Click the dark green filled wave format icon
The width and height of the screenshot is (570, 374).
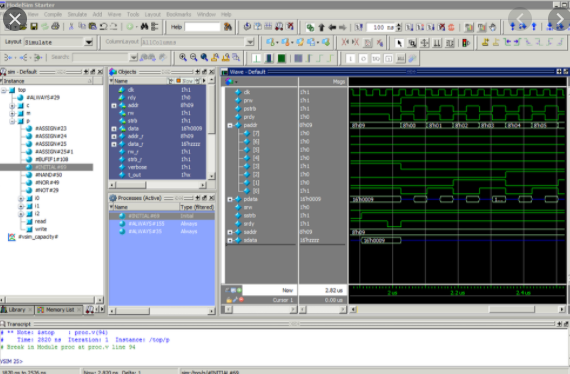[x=281, y=58]
